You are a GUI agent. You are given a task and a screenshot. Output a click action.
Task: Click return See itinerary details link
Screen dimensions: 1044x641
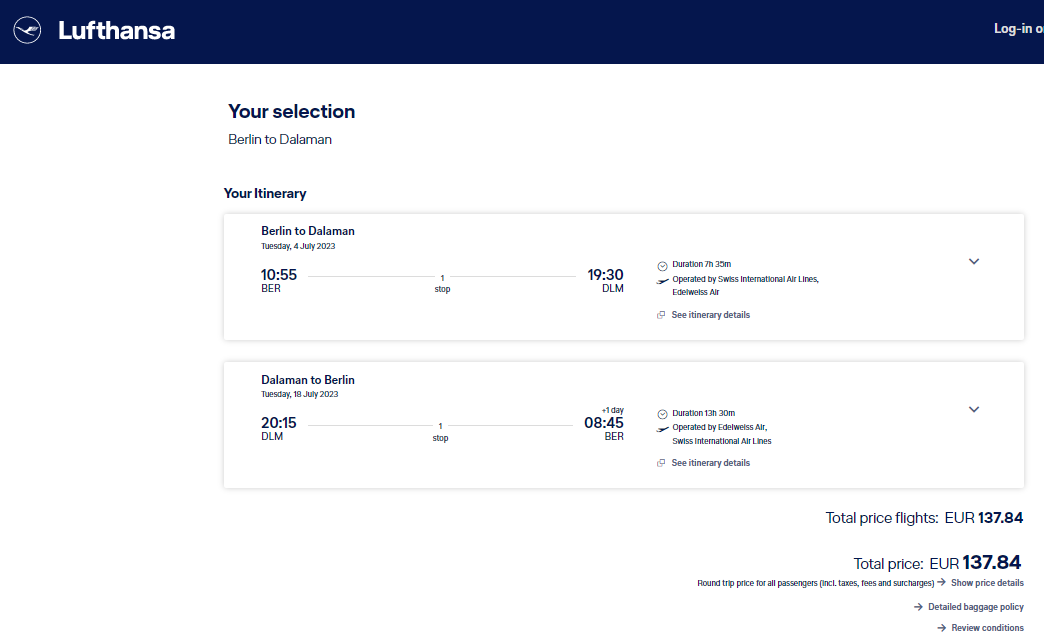point(710,463)
